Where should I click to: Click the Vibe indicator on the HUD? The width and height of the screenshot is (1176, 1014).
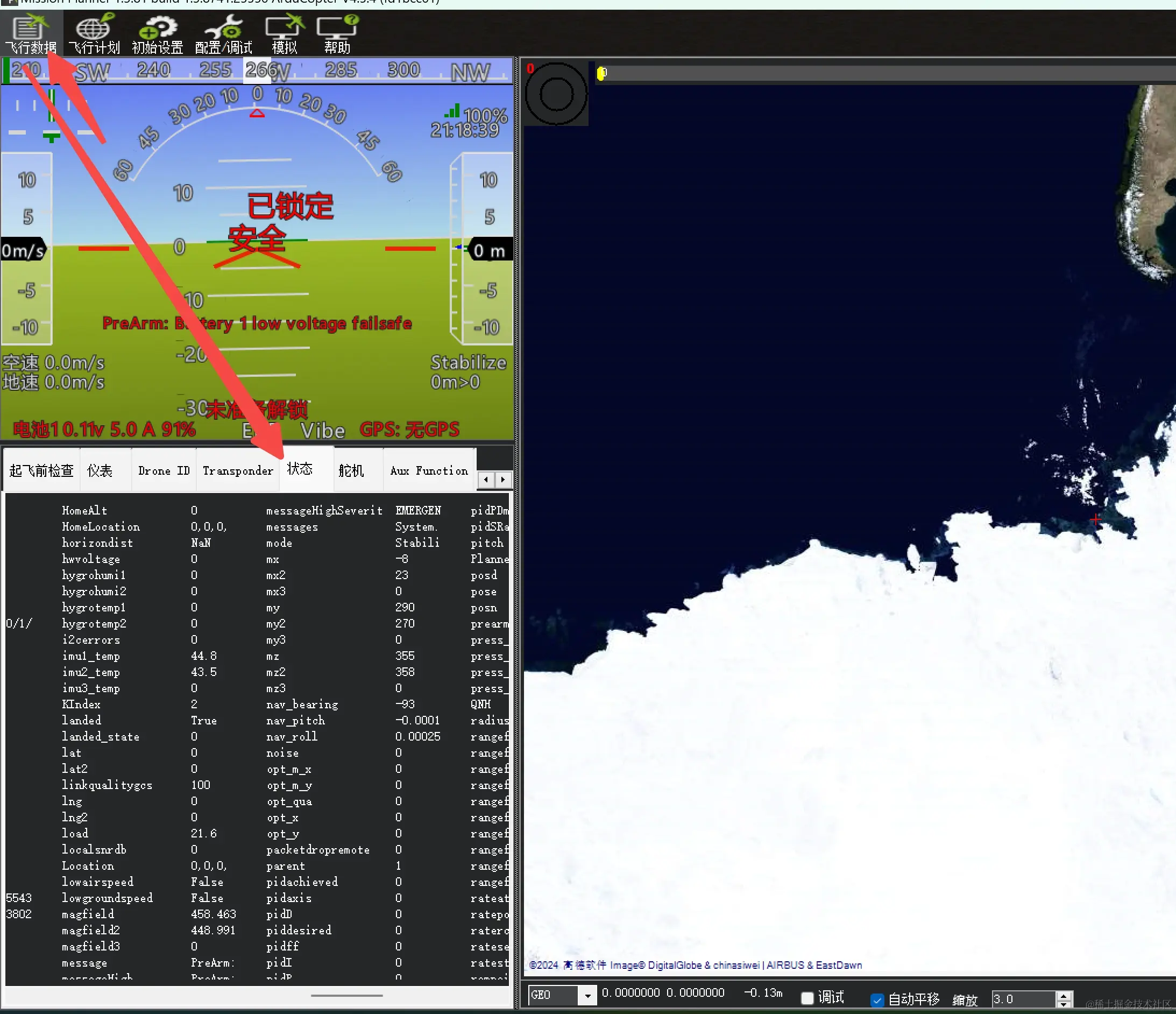pos(322,431)
